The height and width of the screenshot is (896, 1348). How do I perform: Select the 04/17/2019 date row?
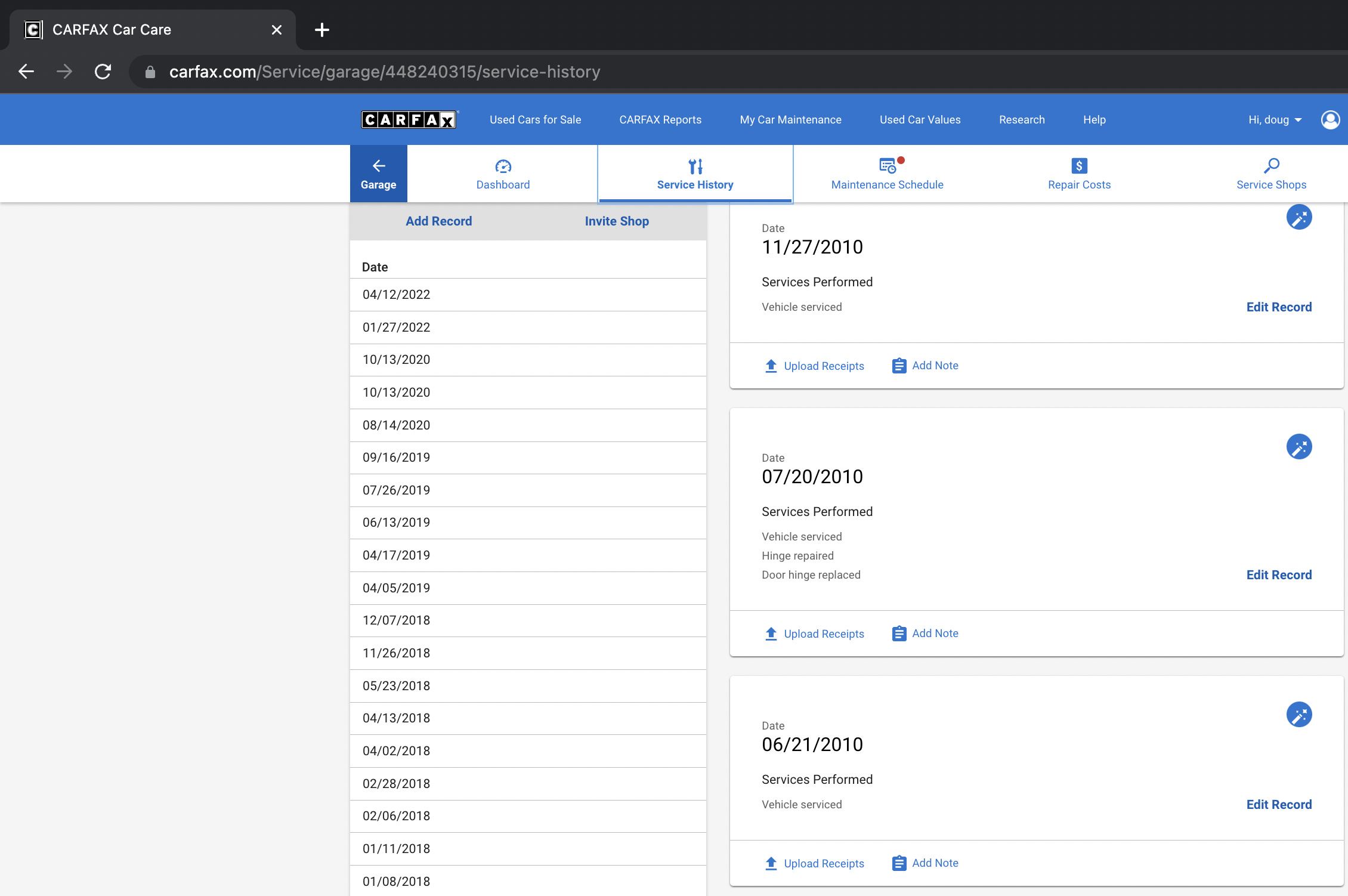click(528, 555)
